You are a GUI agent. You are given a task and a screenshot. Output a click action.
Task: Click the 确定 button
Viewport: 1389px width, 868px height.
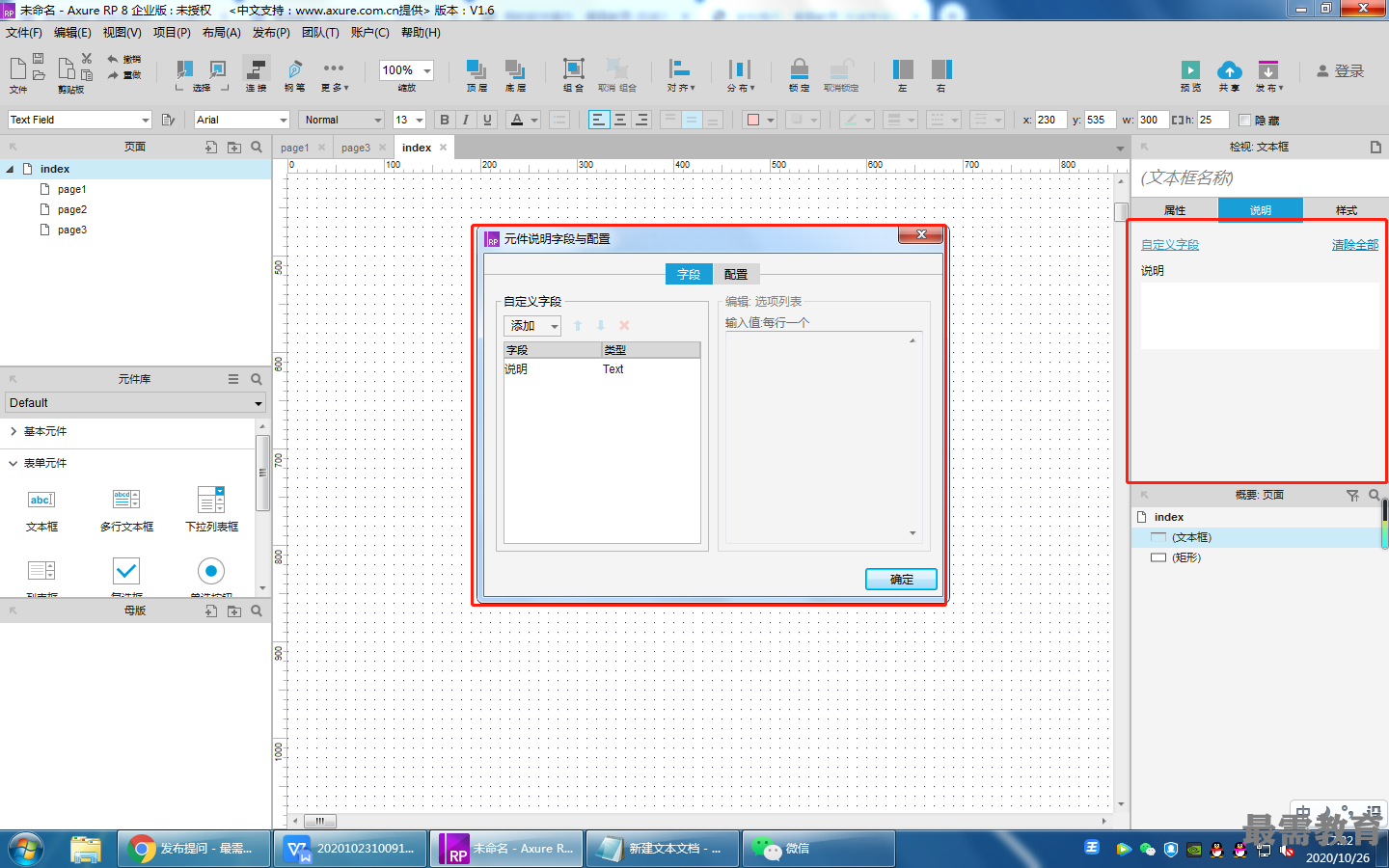pos(901,579)
